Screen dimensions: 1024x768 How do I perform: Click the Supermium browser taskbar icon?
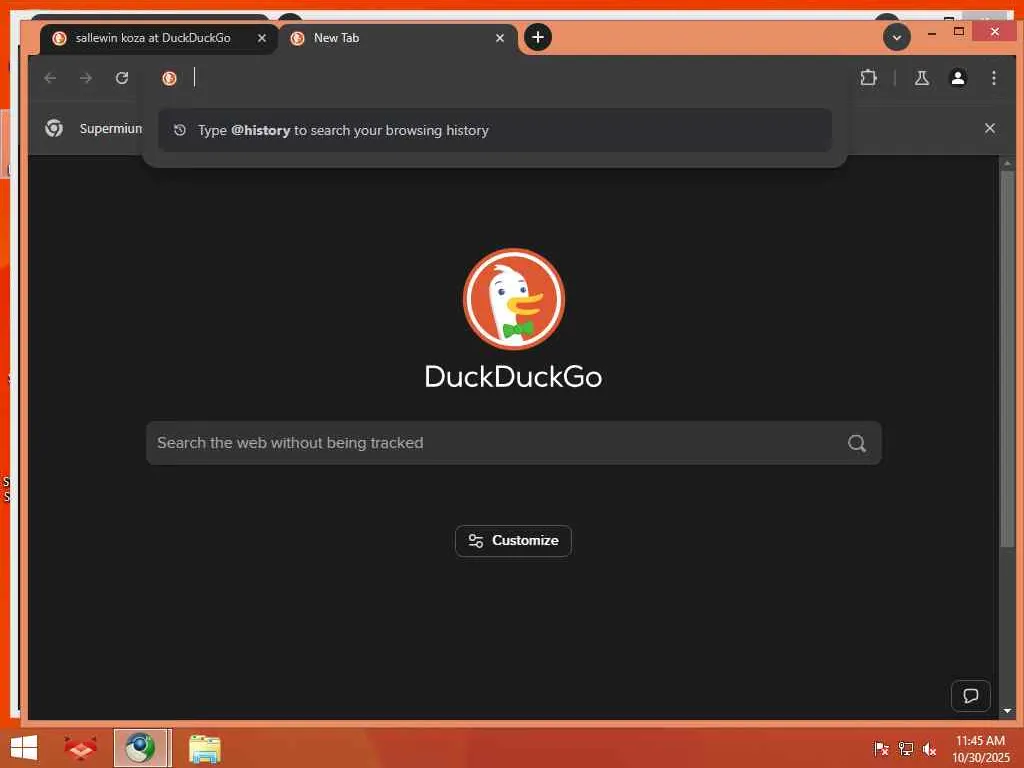click(142, 748)
